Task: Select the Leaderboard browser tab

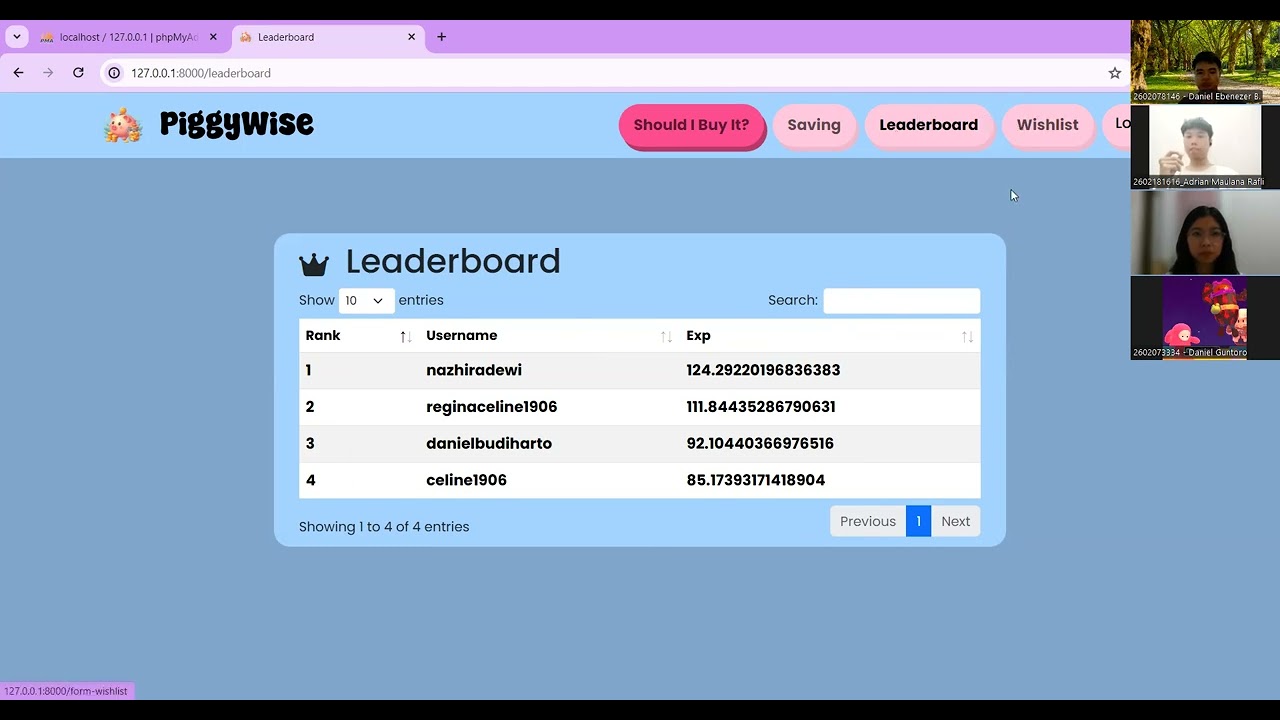Action: [x=328, y=37]
